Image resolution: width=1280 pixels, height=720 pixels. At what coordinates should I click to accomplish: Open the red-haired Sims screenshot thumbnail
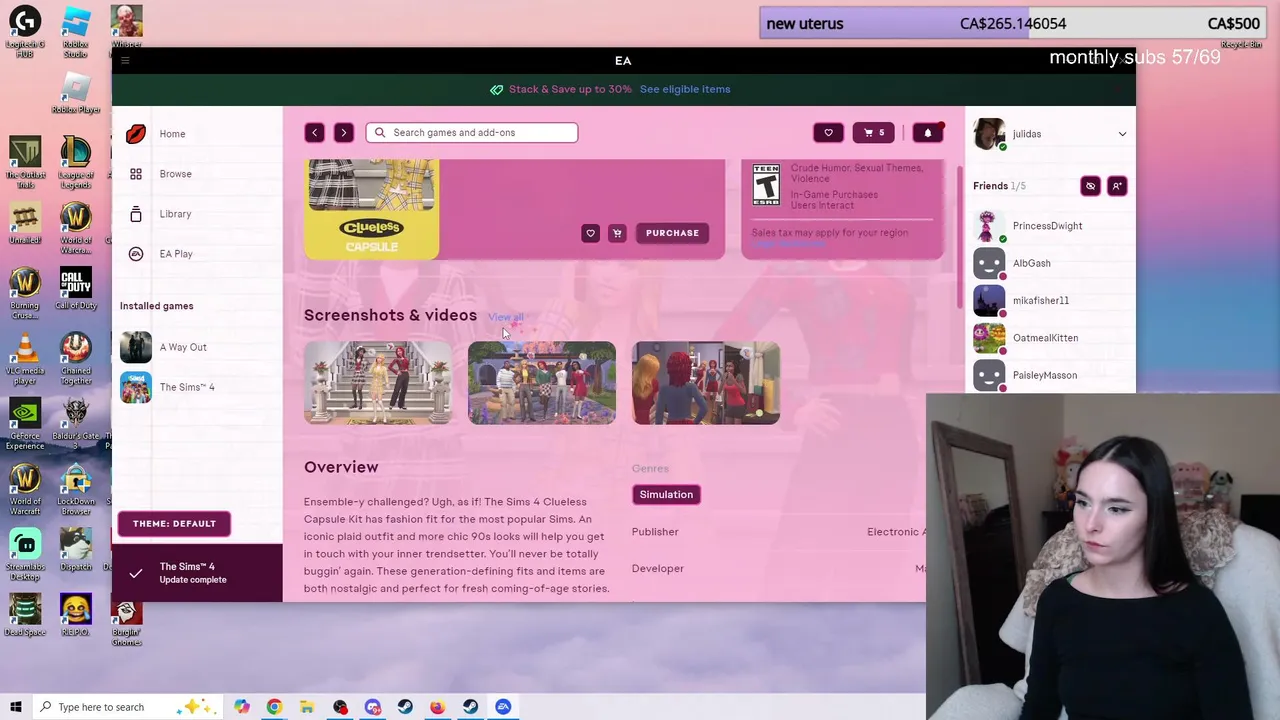point(706,383)
